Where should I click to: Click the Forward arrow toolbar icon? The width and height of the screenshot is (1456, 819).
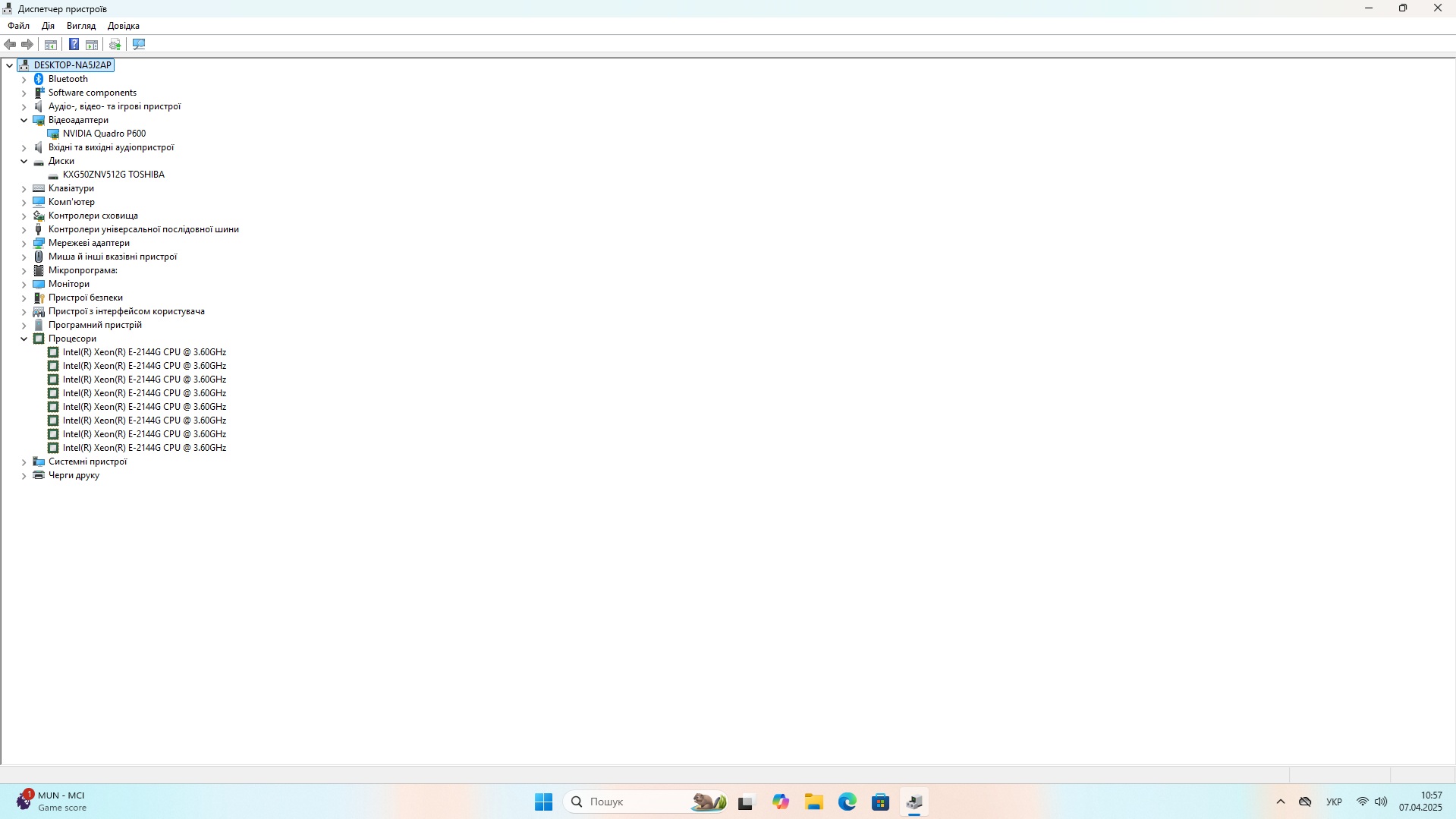[x=27, y=44]
